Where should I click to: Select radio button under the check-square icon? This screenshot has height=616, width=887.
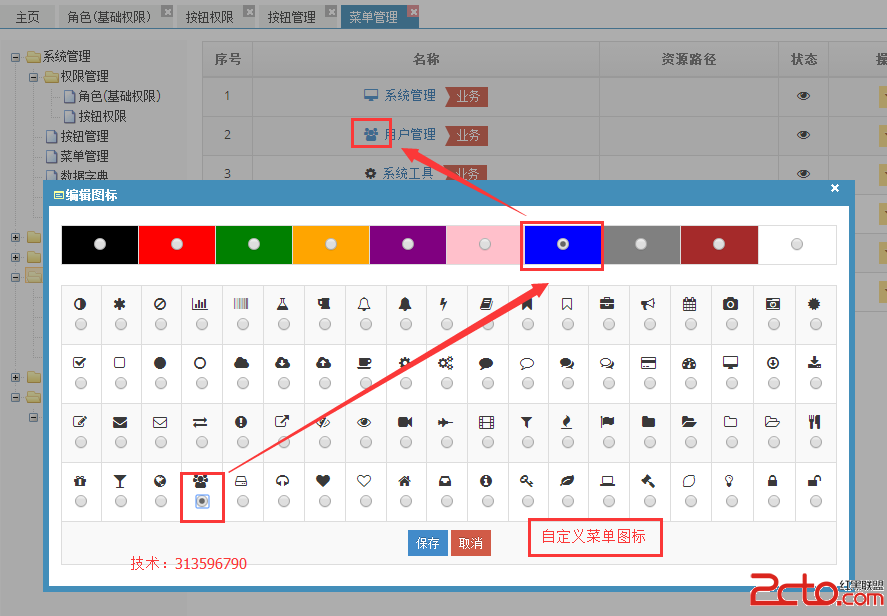pos(81,384)
